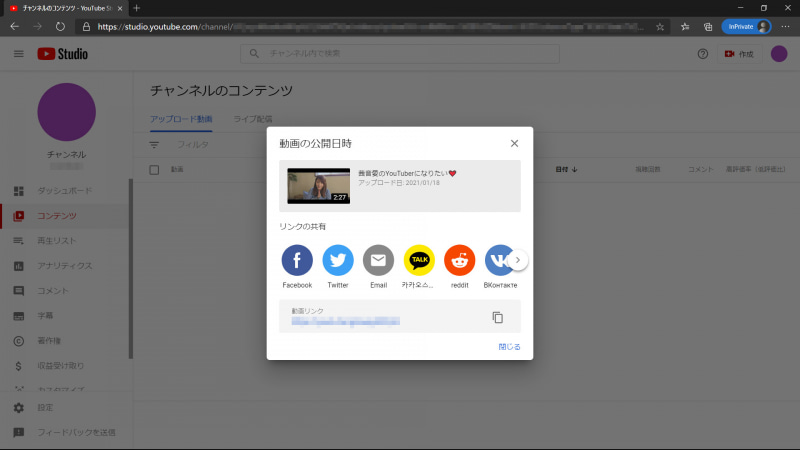The width and height of the screenshot is (800, 450).
Task: Show more sharing options with arrow
Action: pyautogui.click(x=518, y=260)
